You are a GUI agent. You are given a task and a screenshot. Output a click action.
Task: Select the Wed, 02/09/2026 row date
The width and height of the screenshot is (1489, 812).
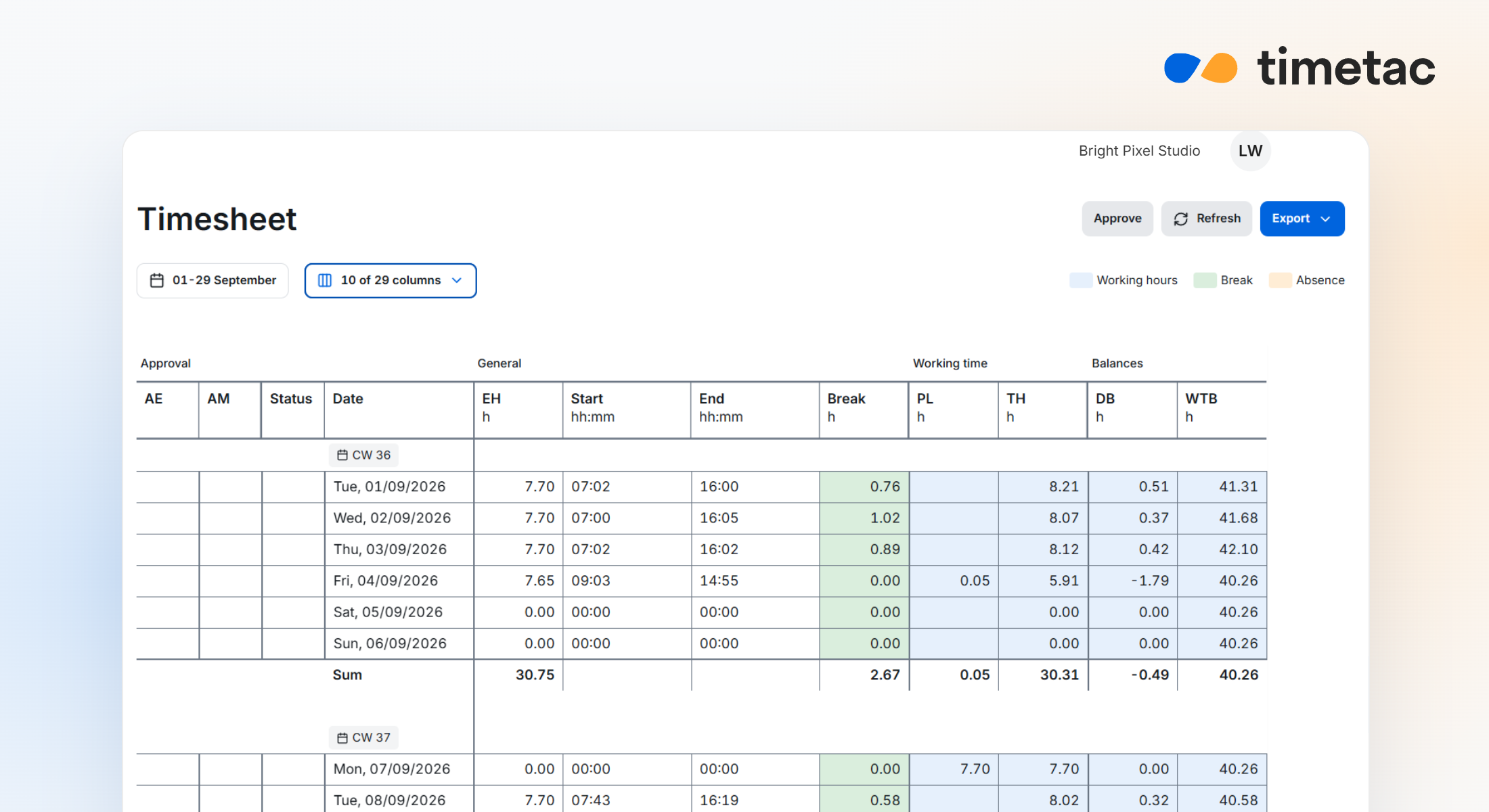click(393, 518)
